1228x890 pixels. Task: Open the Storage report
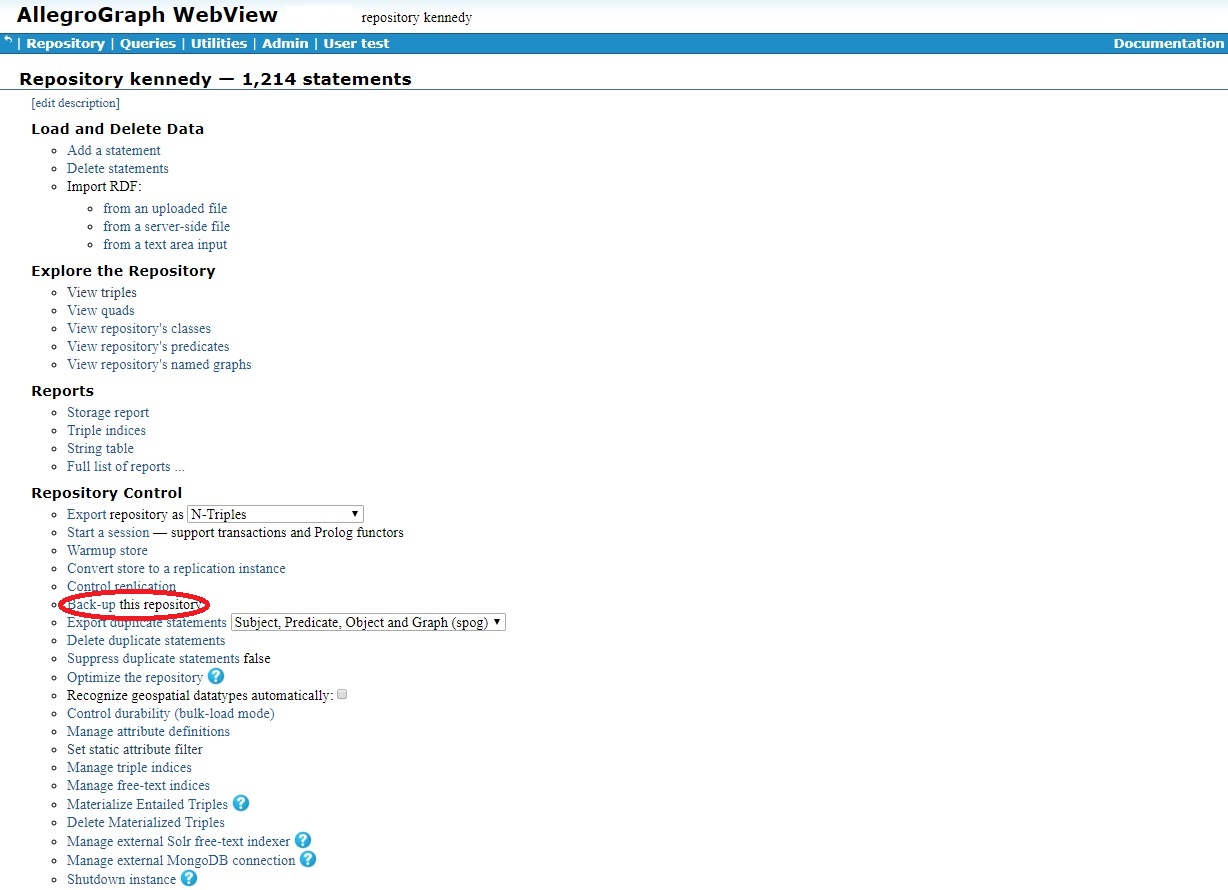pyautogui.click(x=107, y=412)
